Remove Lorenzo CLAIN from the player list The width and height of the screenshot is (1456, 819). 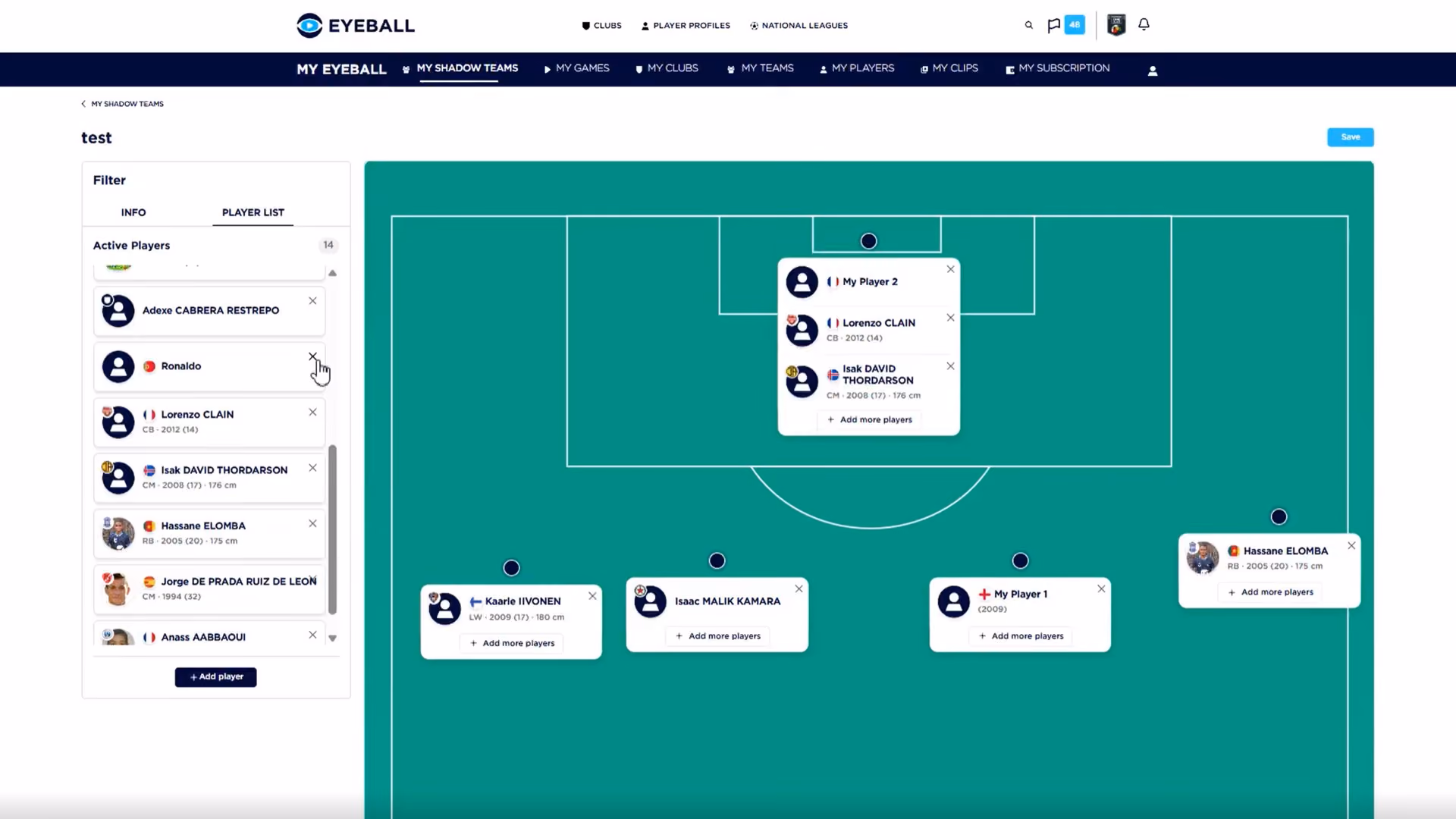pos(312,413)
